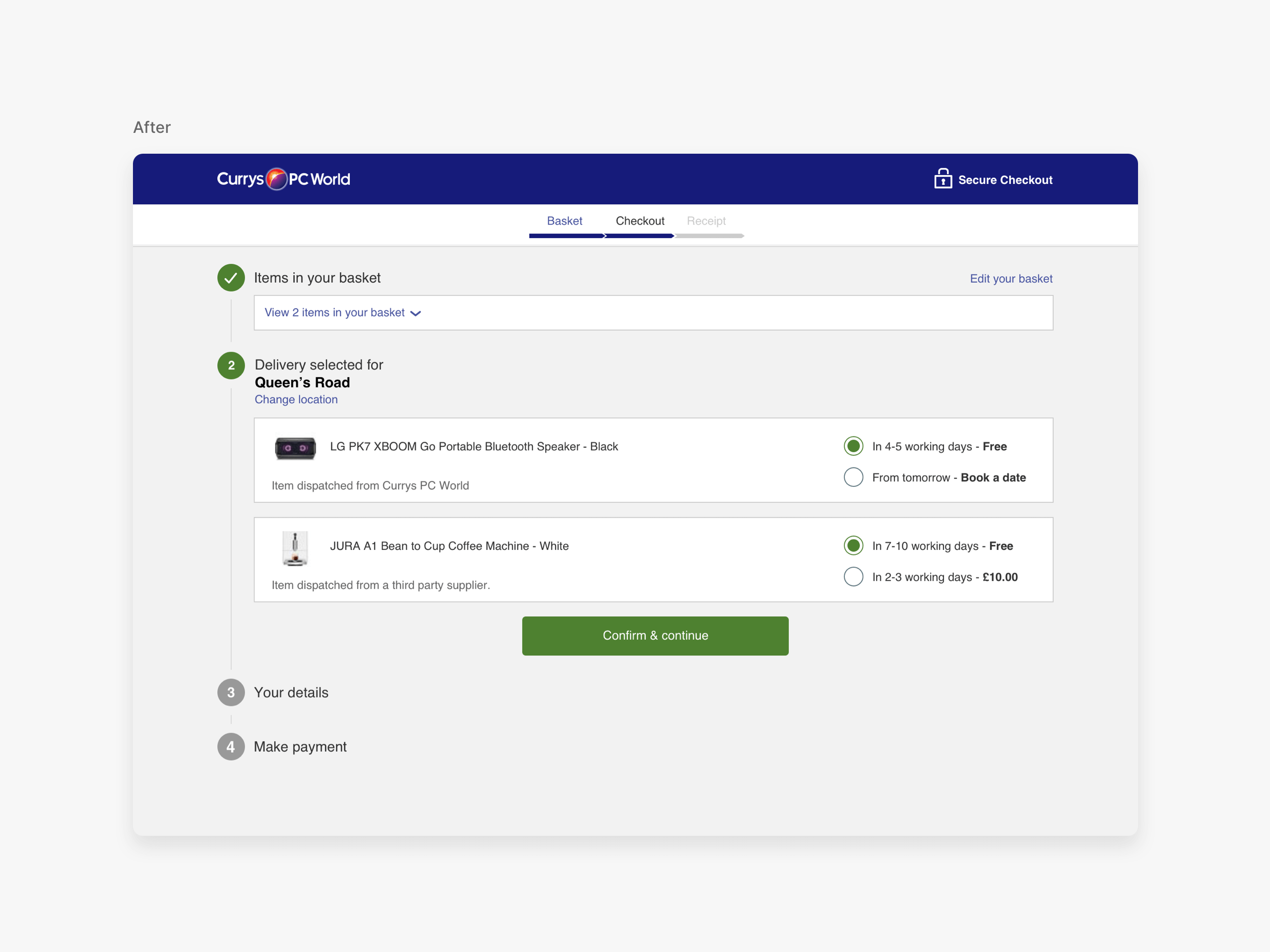This screenshot has height=952, width=1270.
Task: Click the step 4 Make payment circle
Action: [231, 747]
